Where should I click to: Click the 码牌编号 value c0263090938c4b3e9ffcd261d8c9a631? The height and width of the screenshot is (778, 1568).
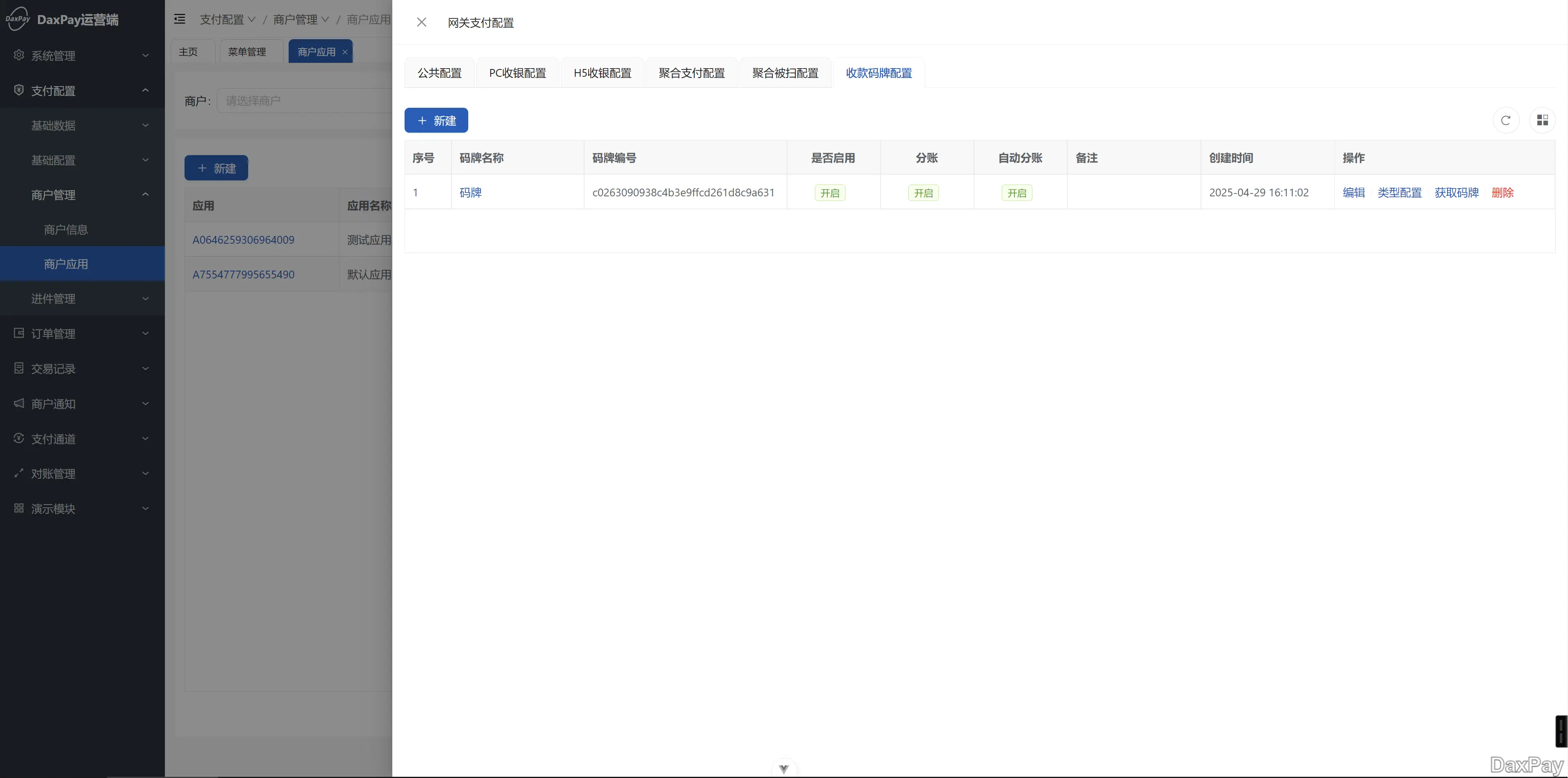pos(683,192)
